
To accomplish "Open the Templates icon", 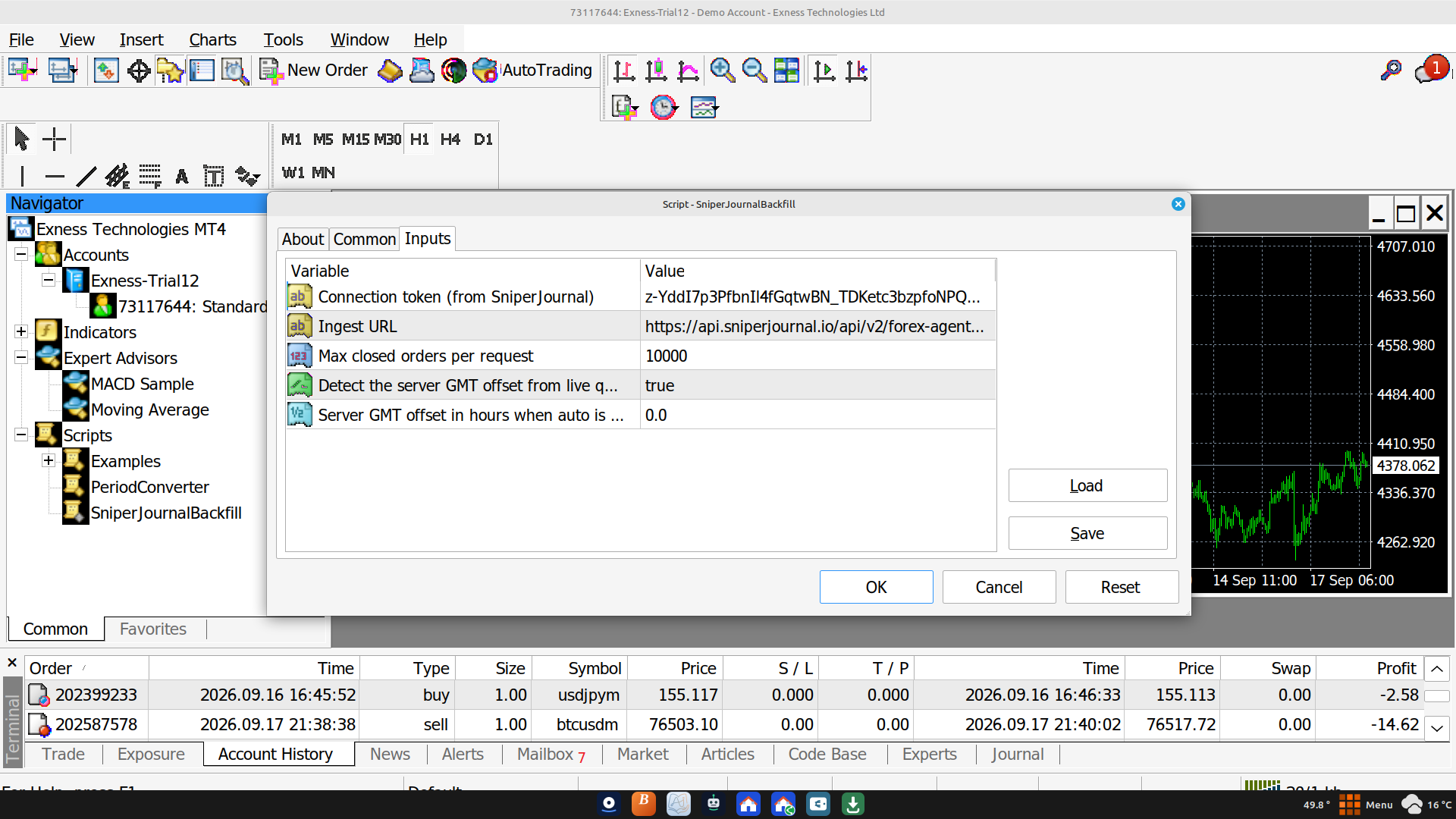I will click(704, 107).
